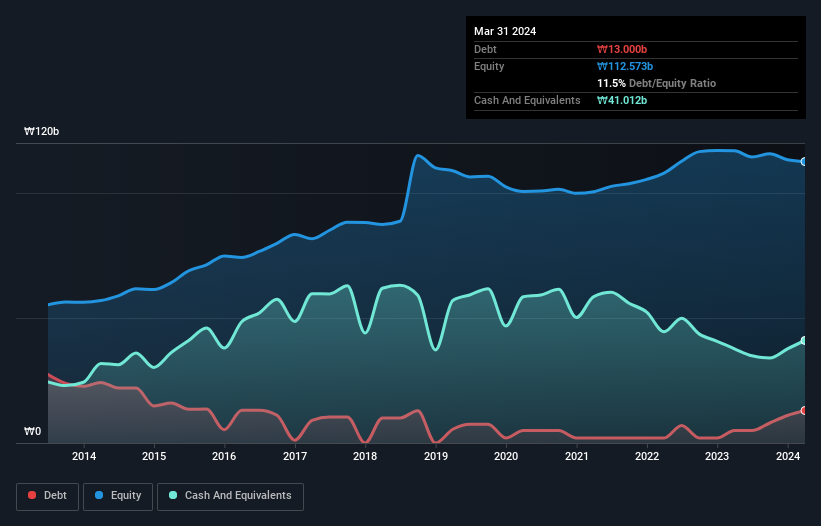Click Cash And Equivalents label in tooltip
The height and width of the screenshot is (526, 821).
tap(527, 100)
